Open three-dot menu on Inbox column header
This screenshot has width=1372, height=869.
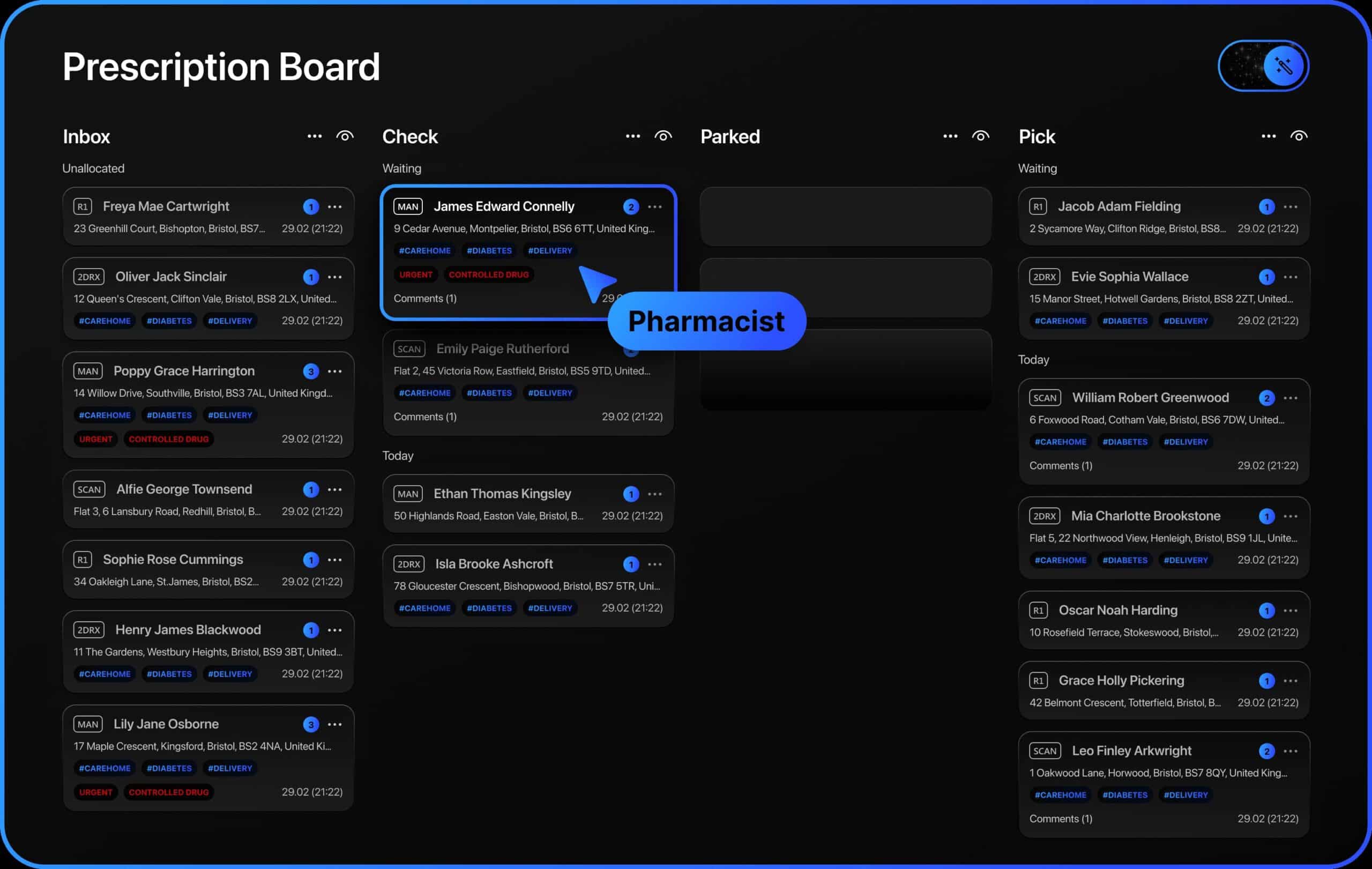click(x=313, y=136)
